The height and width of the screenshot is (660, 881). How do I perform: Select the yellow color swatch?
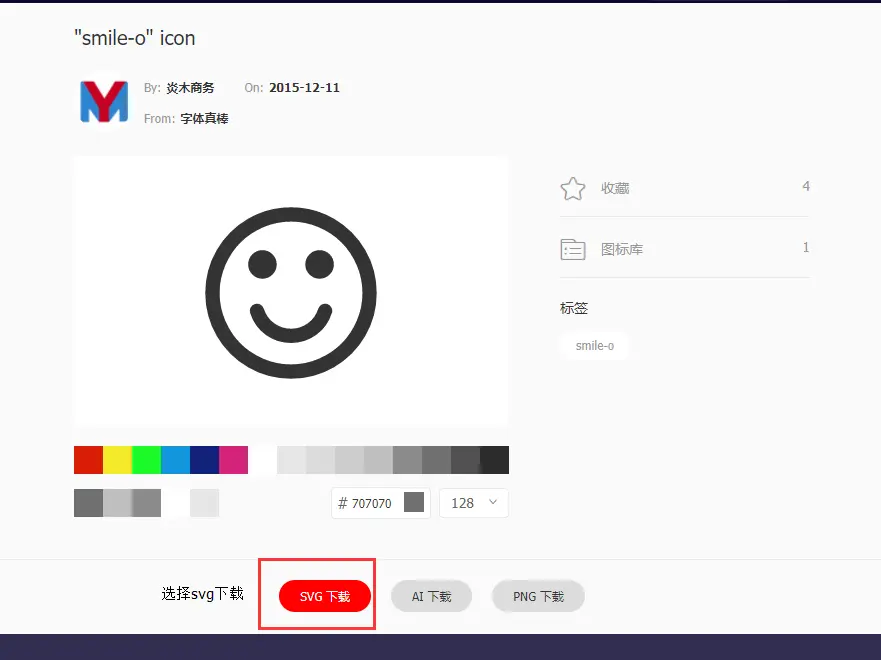115,459
